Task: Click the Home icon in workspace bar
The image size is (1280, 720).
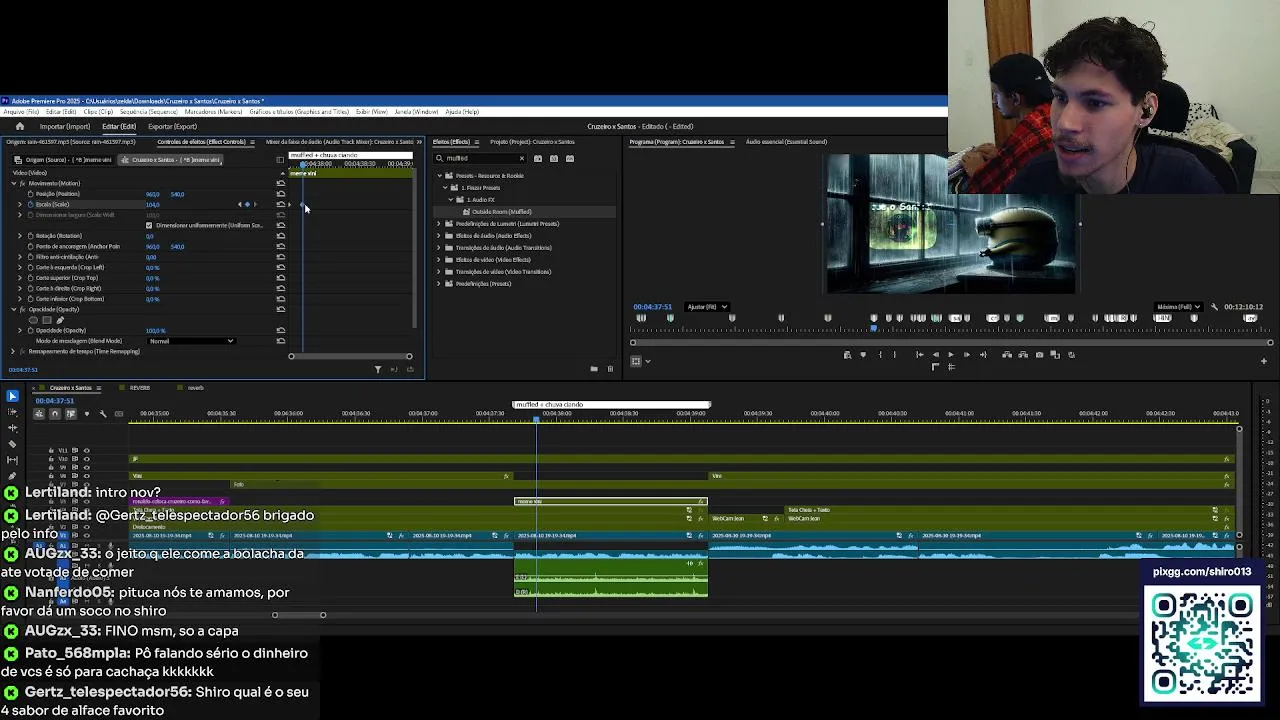Action: (x=19, y=126)
